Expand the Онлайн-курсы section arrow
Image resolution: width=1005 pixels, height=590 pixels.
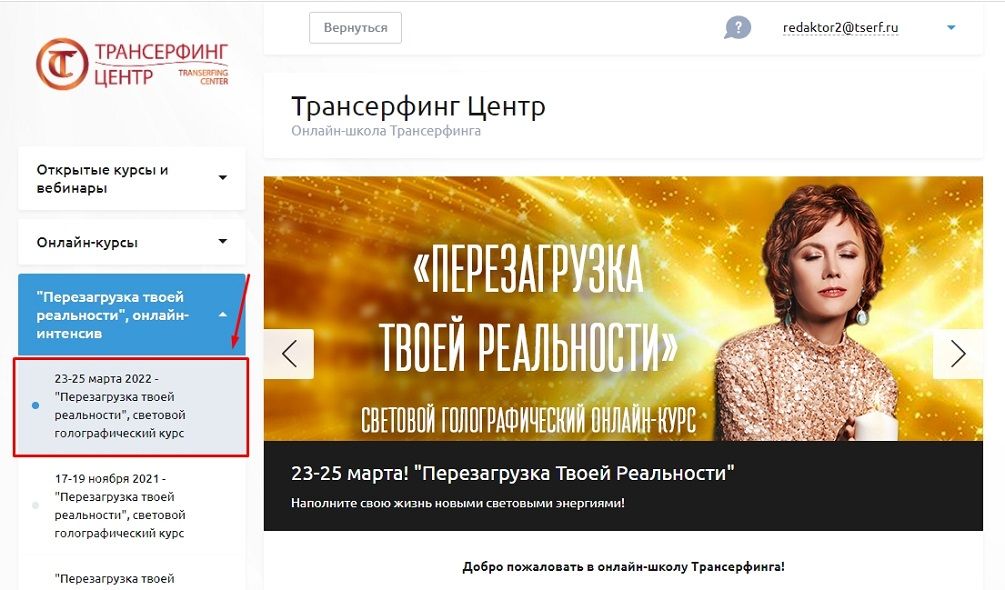pos(222,242)
